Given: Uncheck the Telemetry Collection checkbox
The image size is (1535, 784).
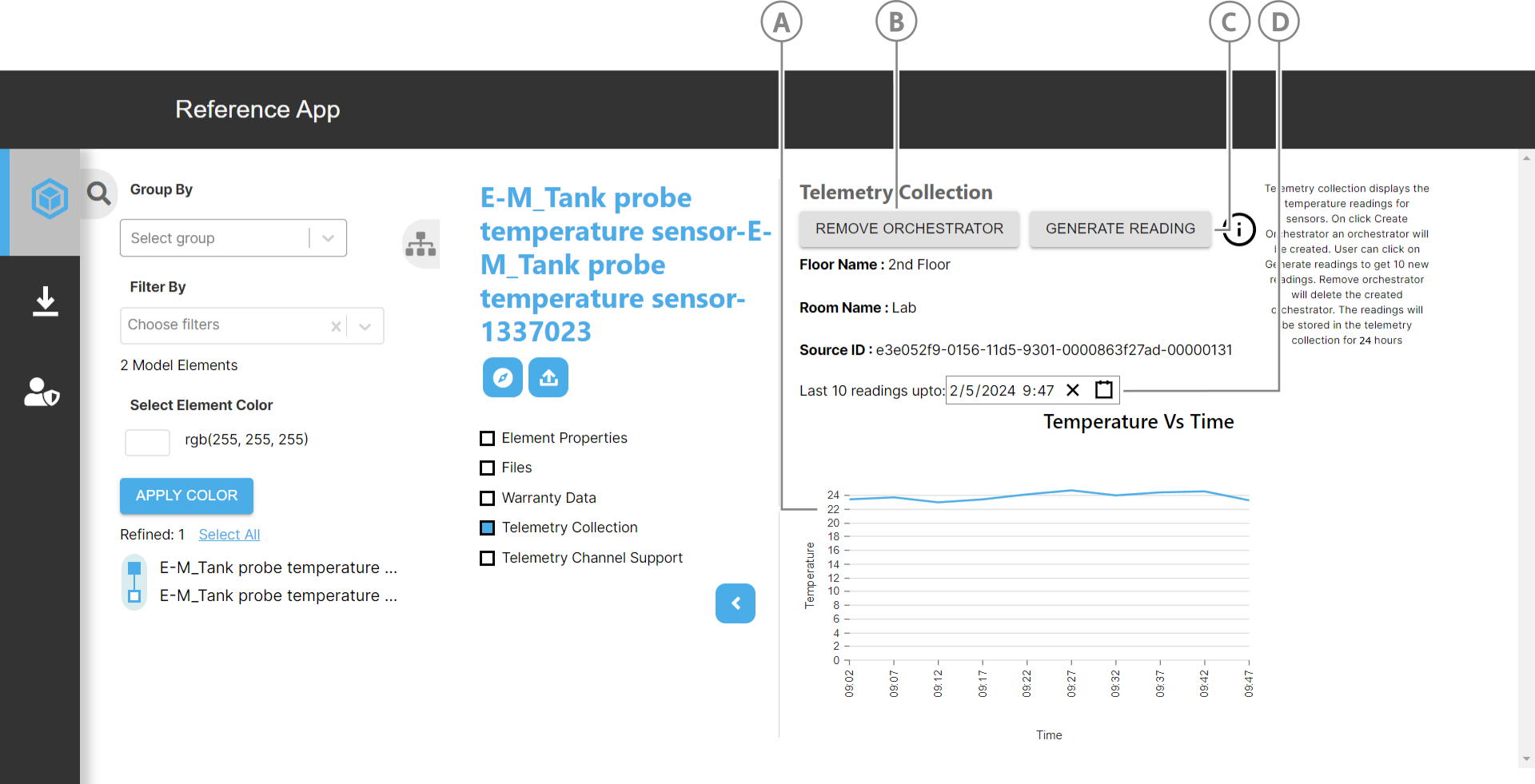Looking at the screenshot, I should [488, 527].
